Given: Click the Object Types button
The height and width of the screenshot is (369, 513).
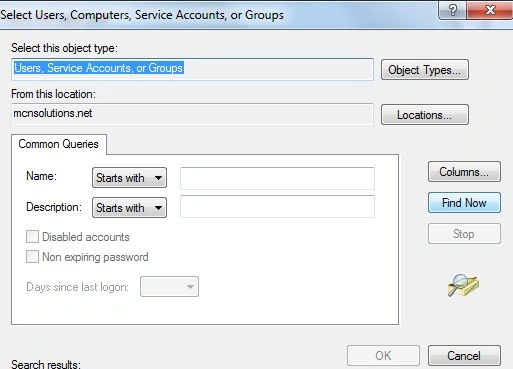Looking at the screenshot, I should pyautogui.click(x=425, y=70).
